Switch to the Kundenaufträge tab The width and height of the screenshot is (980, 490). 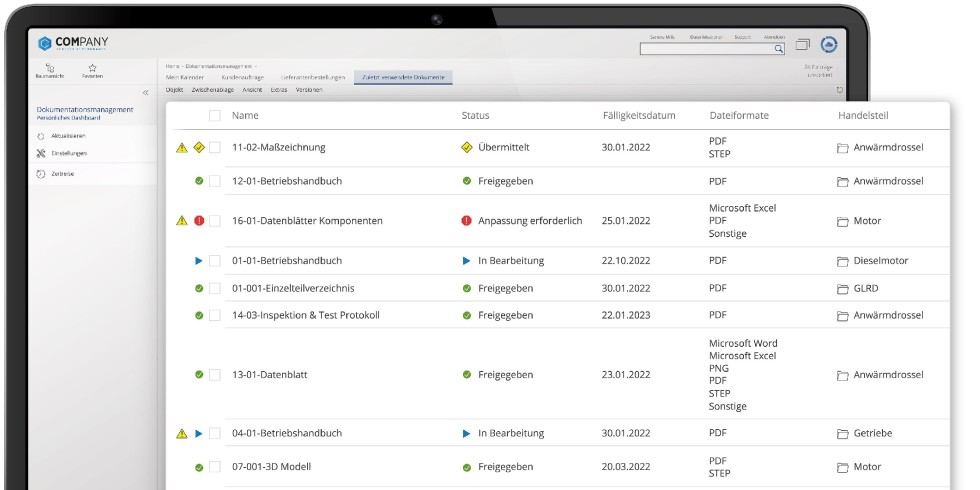242,77
